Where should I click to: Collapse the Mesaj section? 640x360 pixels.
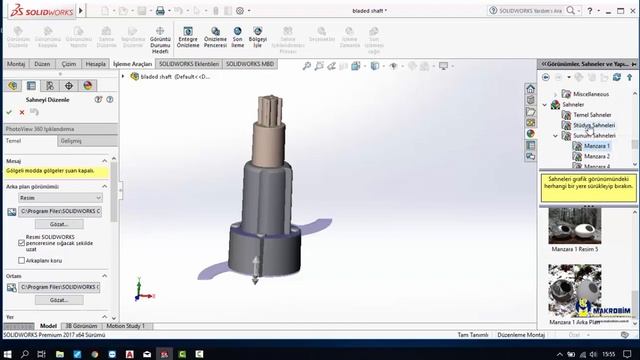[x=104, y=161]
